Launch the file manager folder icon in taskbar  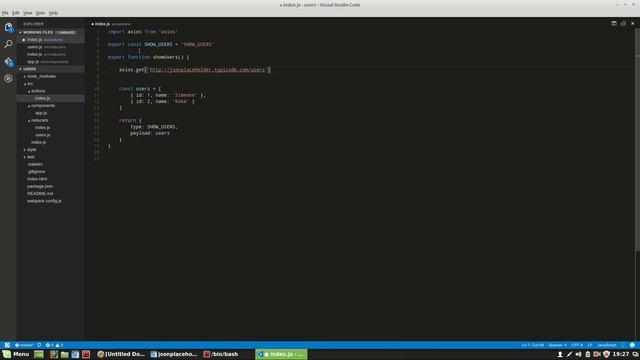(64, 354)
